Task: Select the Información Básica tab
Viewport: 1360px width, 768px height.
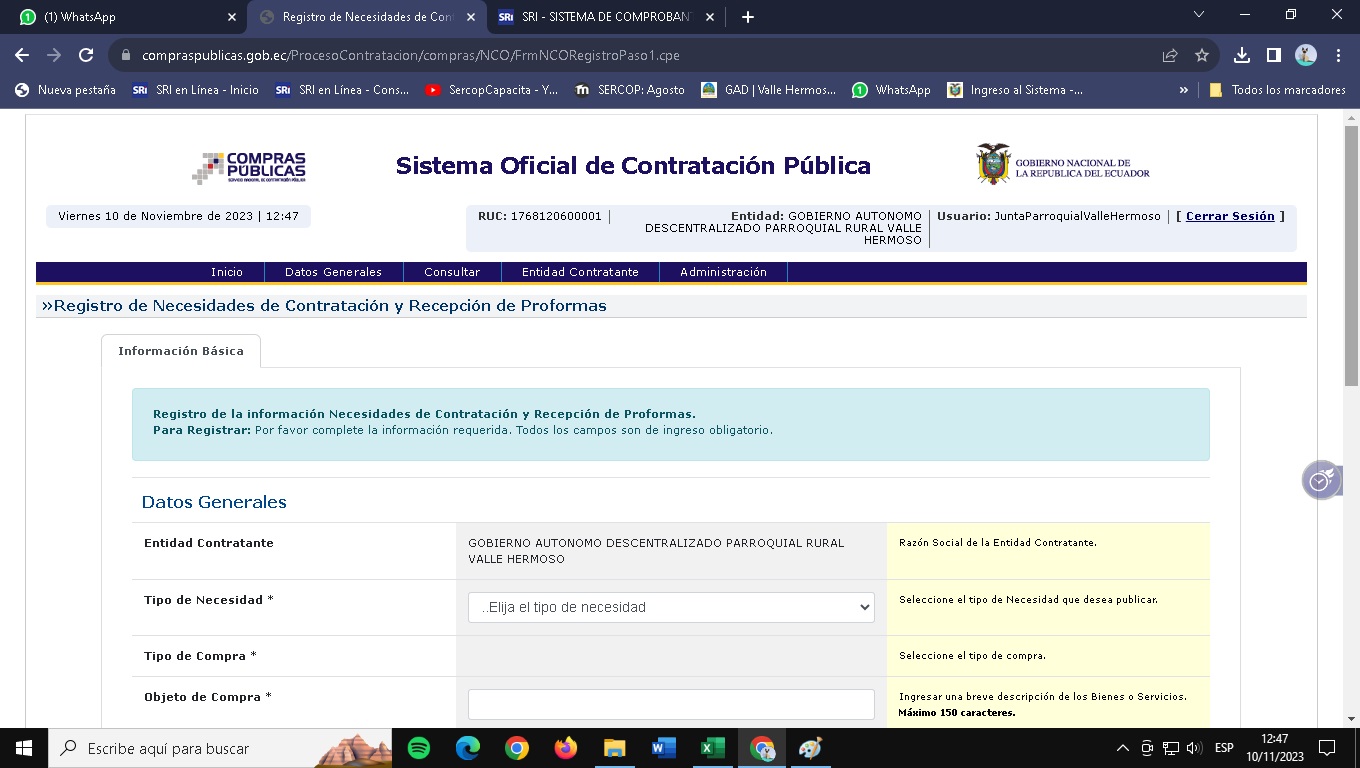Action: [x=181, y=351]
